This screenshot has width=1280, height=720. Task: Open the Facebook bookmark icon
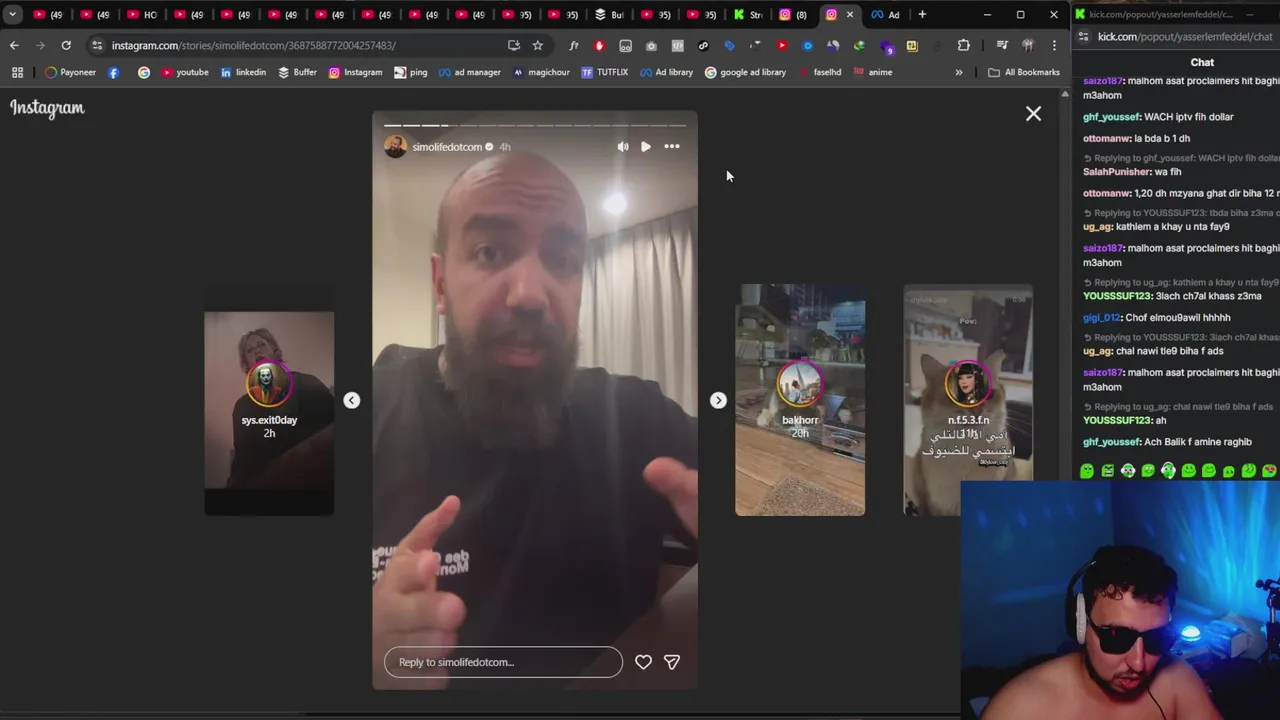click(x=113, y=72)
